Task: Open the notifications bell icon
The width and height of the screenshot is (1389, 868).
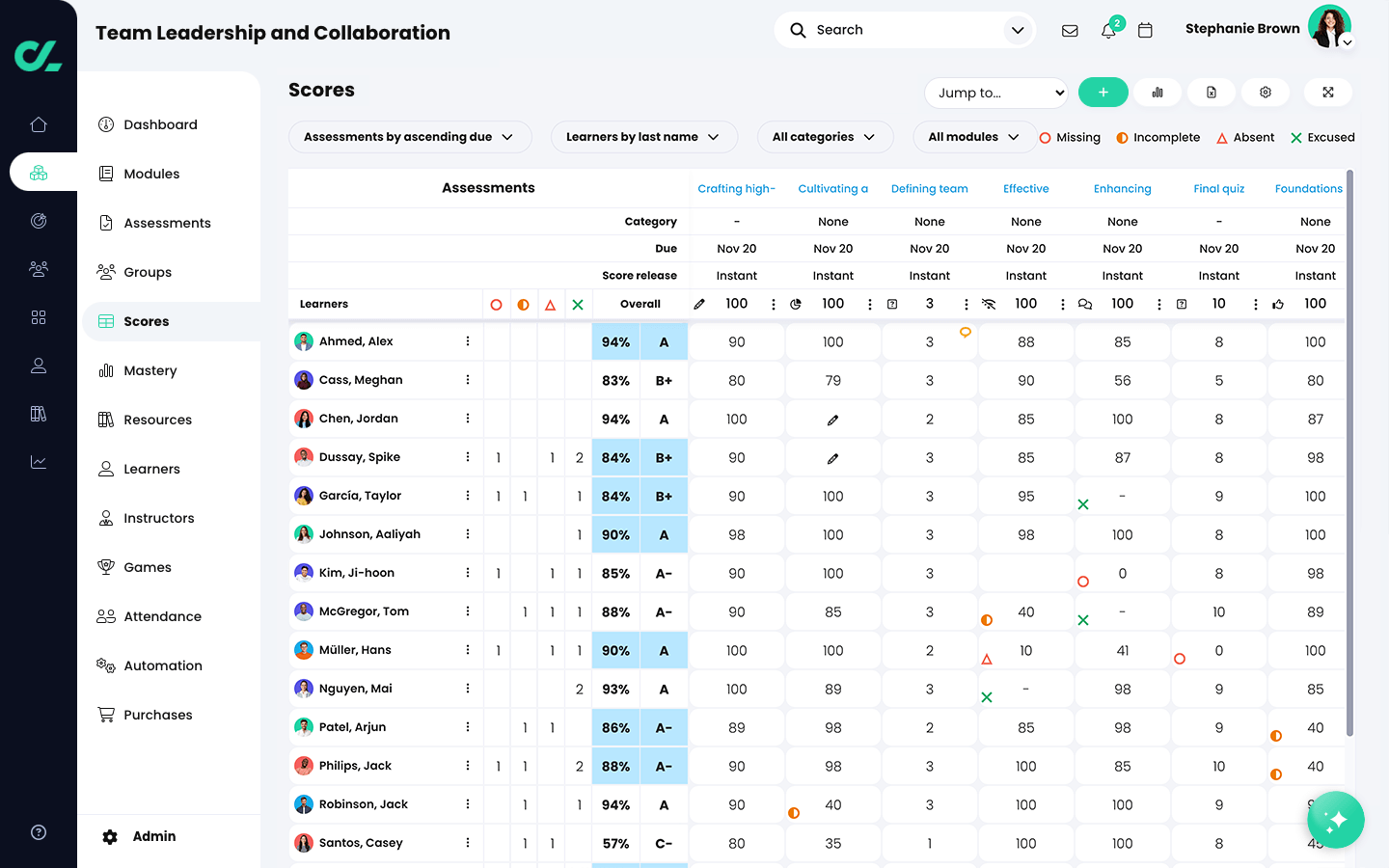Action: (x=1108, y=31)
